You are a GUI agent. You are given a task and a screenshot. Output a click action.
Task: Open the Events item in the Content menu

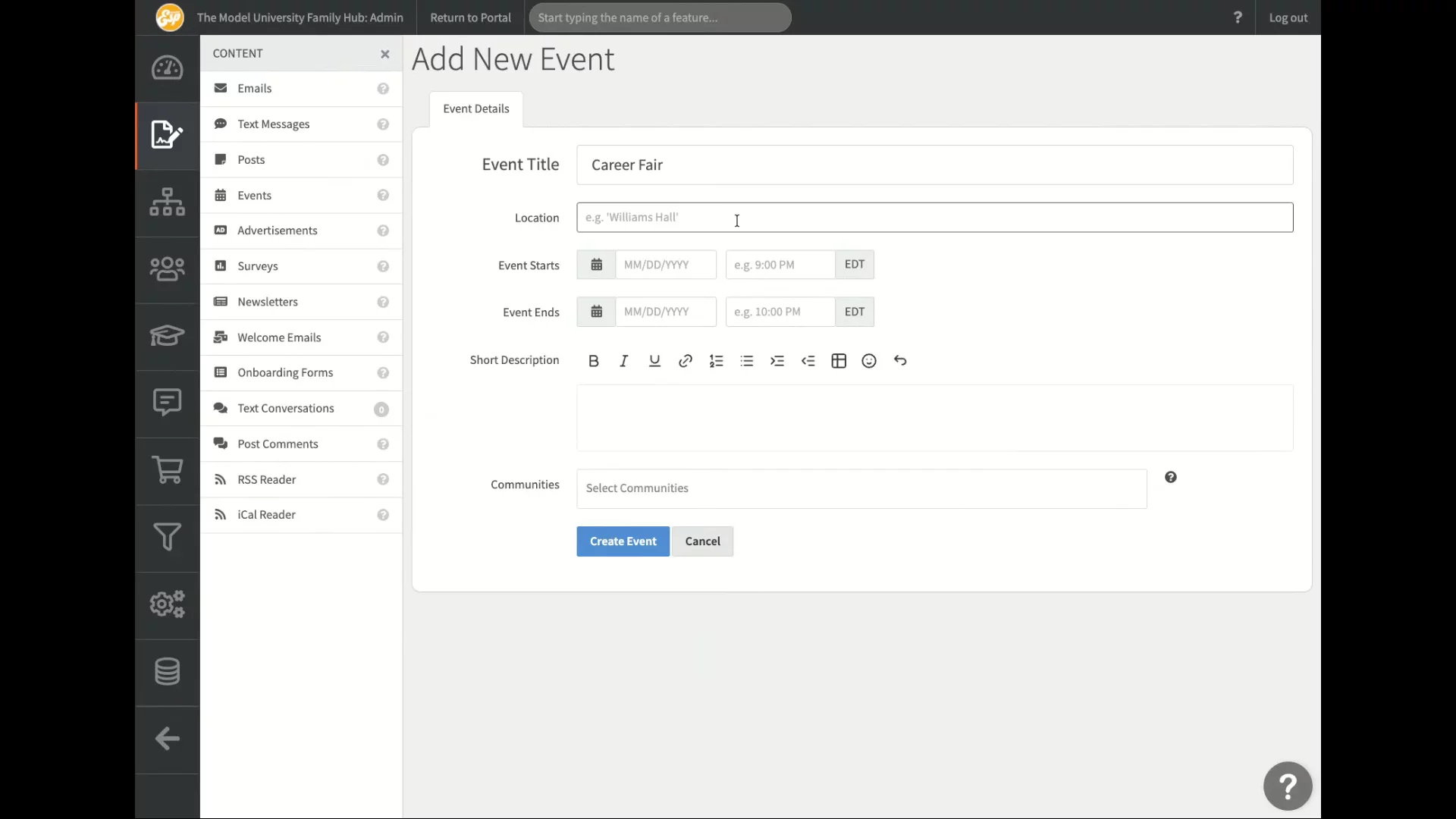click(x=254, y=196)
